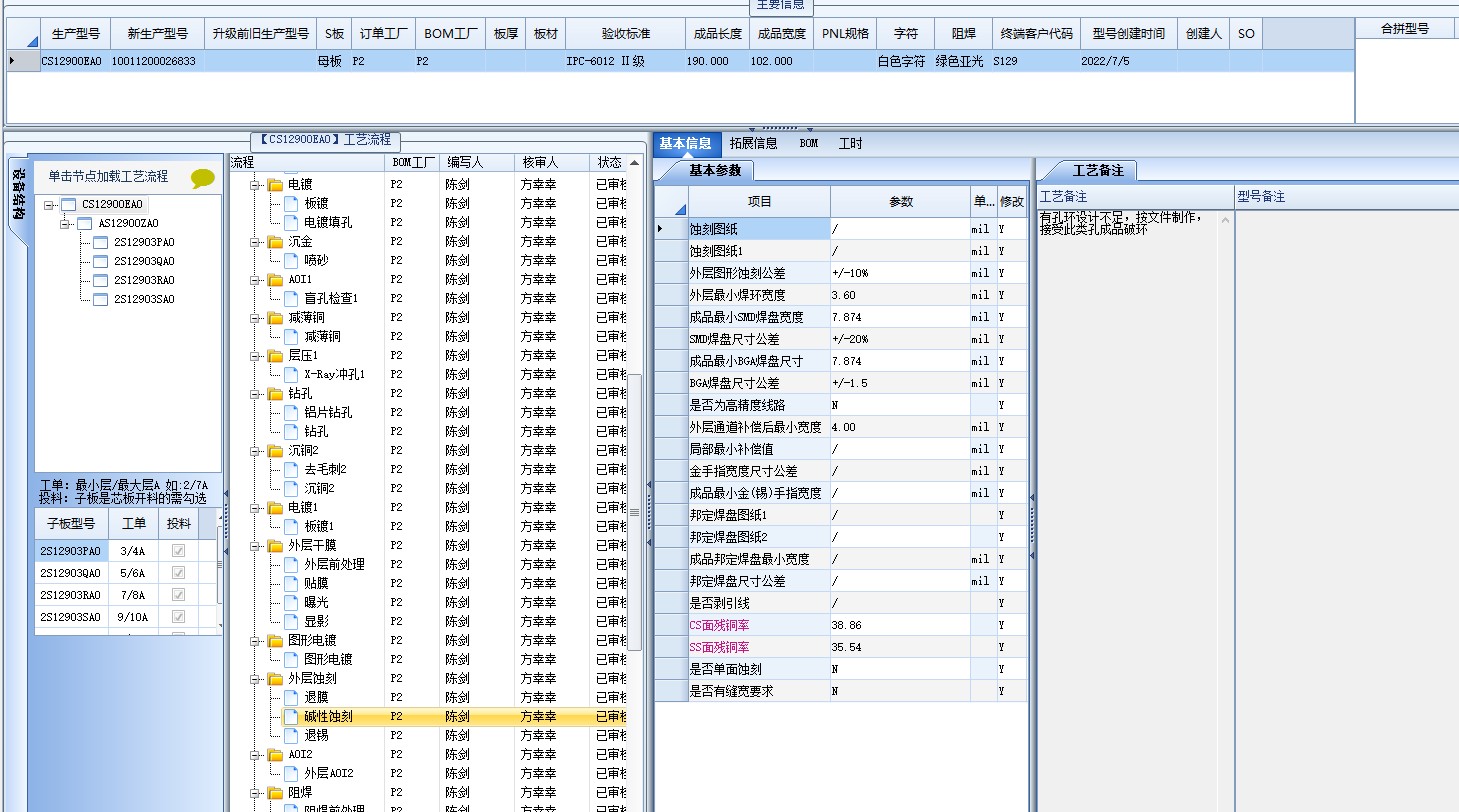Switch to the 基本信息 tab
The width and height of the screenshot is (1459, 812).
click(x=685, y=143)
